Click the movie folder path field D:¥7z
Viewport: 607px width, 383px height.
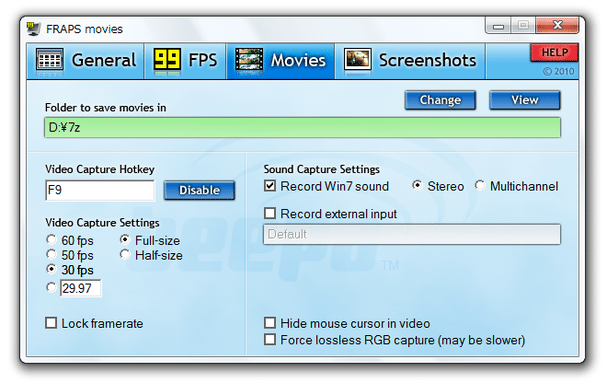[302, 128]
